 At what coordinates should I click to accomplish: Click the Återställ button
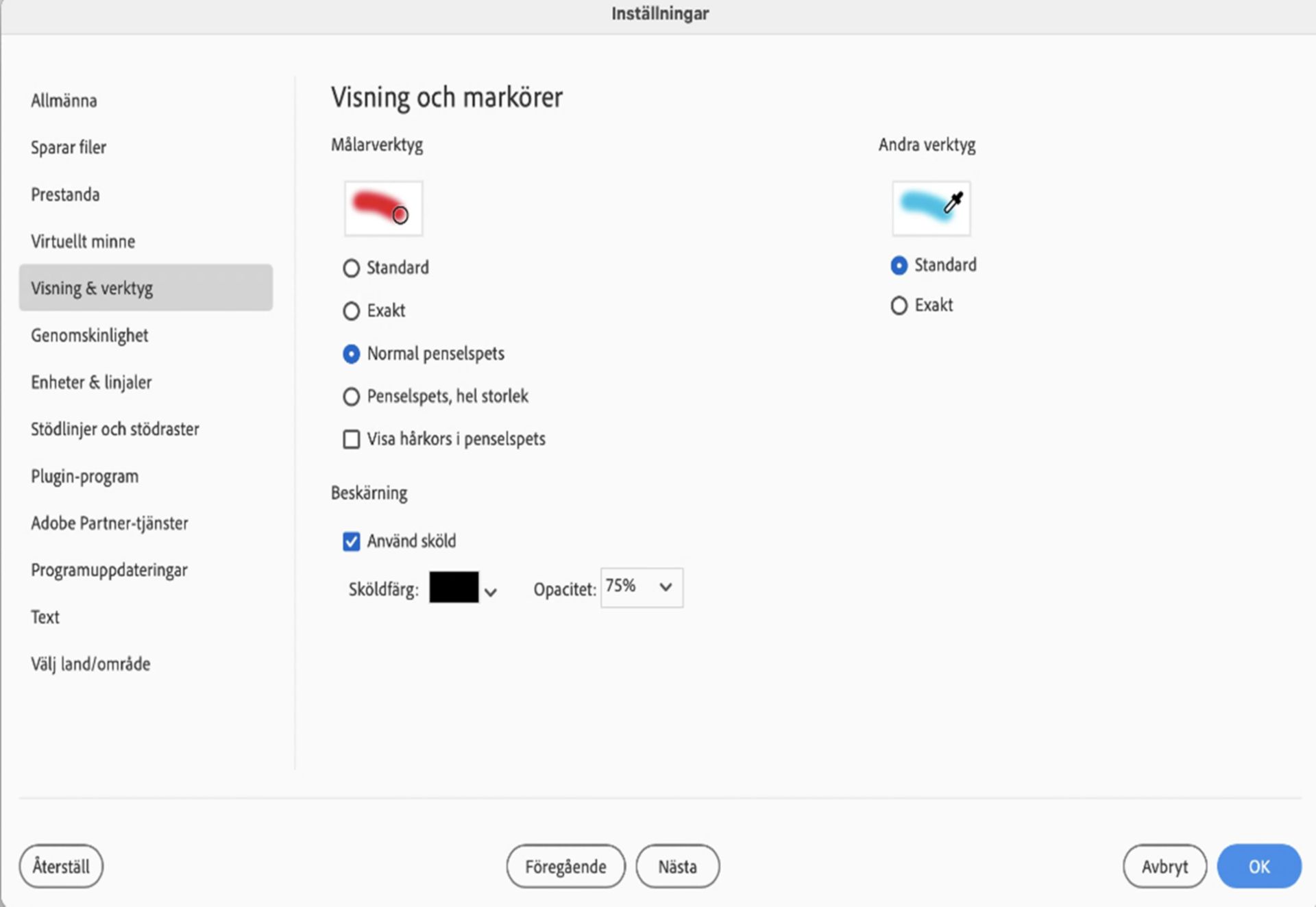pos(61,867)
